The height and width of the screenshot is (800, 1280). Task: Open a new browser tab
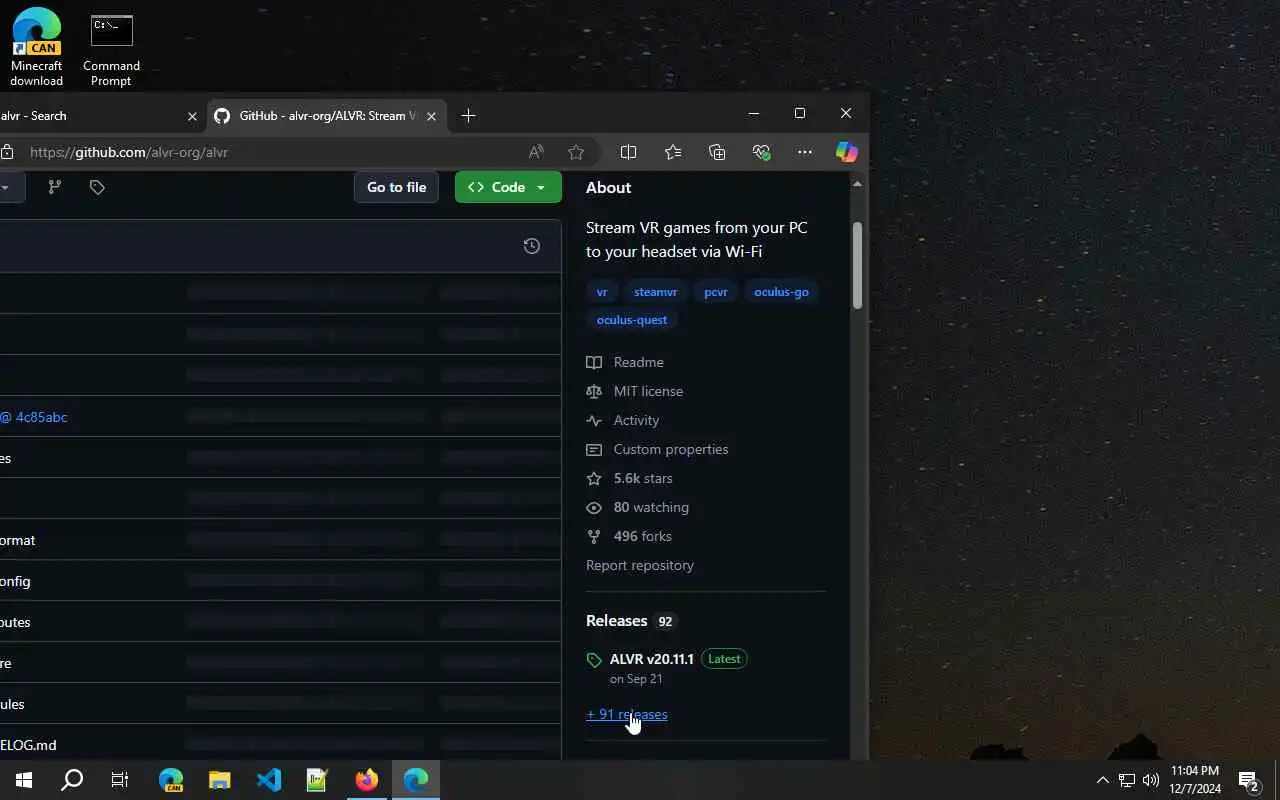point(468,116)
